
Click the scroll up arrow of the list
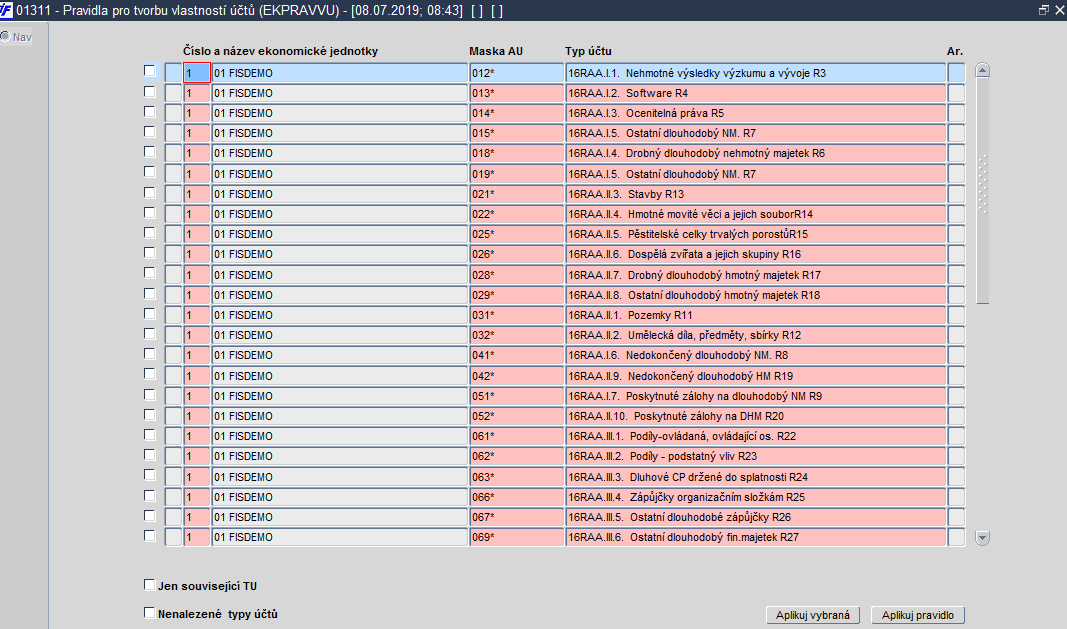click(x=982, y=70)
